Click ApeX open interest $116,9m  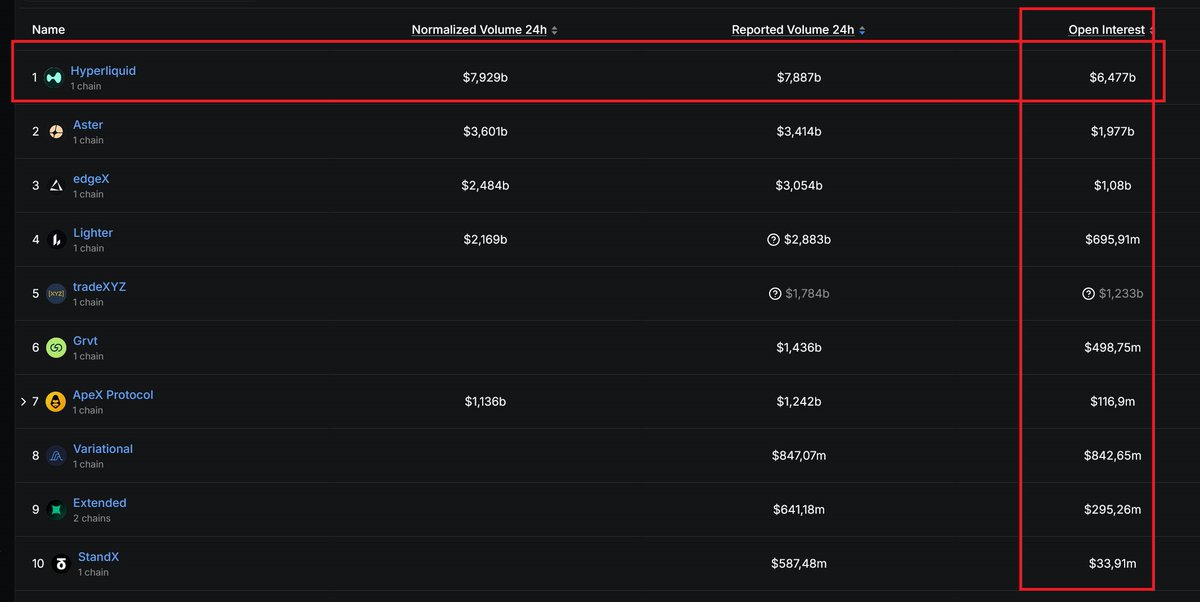pos(1113,401)
